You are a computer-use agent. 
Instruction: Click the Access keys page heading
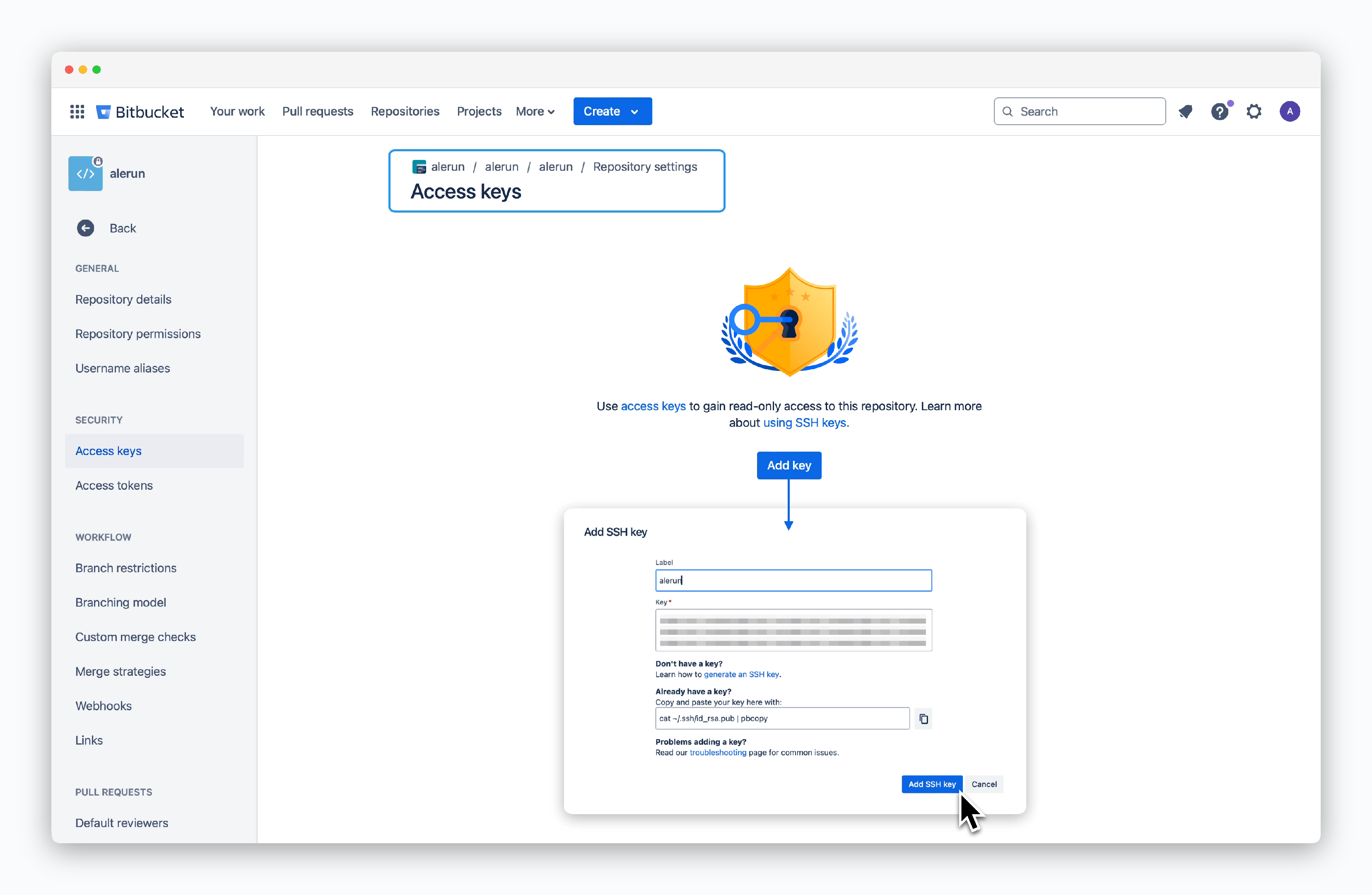[x=466, y=191]
